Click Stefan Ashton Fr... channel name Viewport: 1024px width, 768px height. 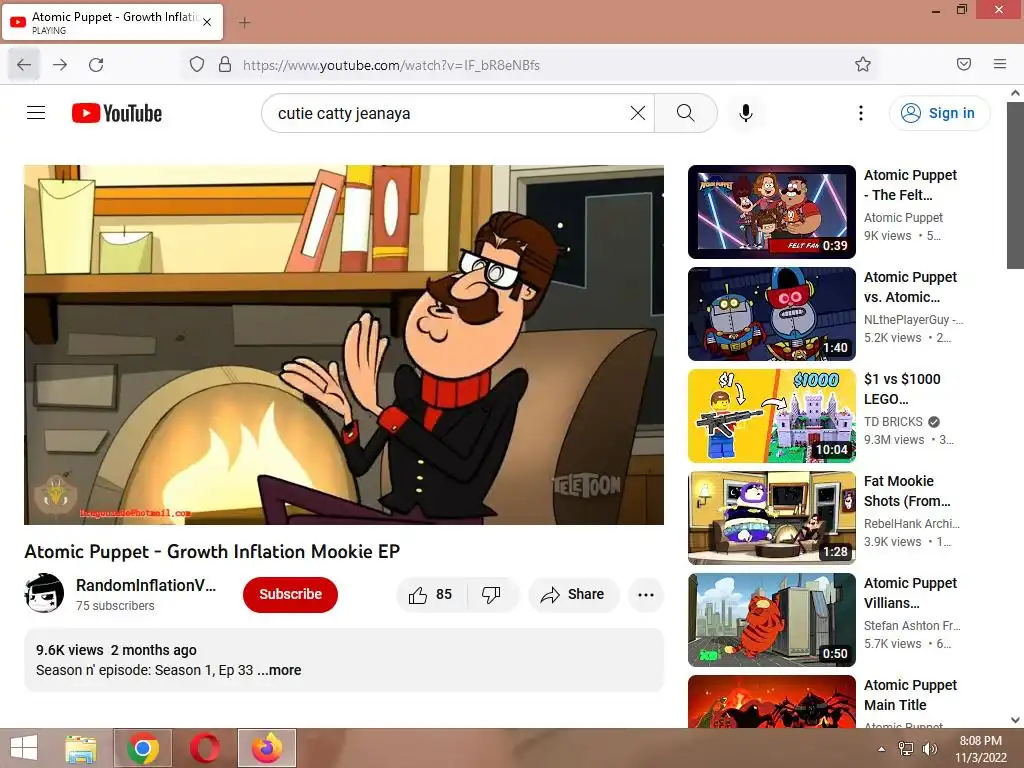click(x=912, y=626)
